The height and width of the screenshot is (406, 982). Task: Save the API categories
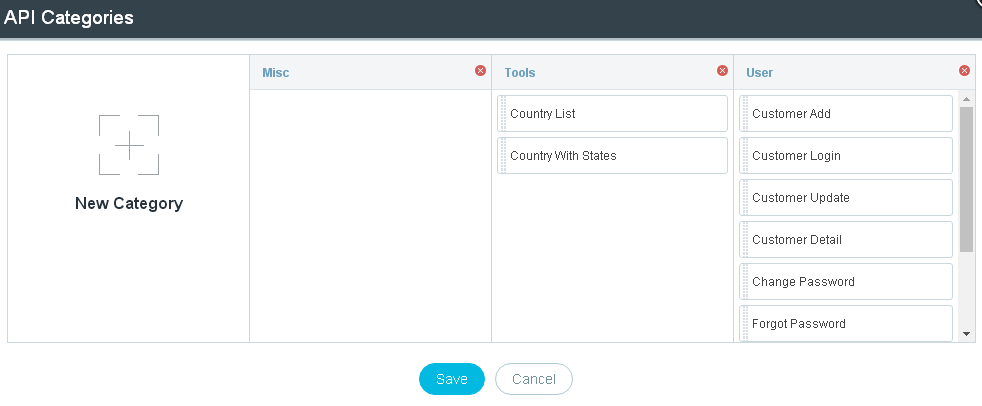point(452,379)
